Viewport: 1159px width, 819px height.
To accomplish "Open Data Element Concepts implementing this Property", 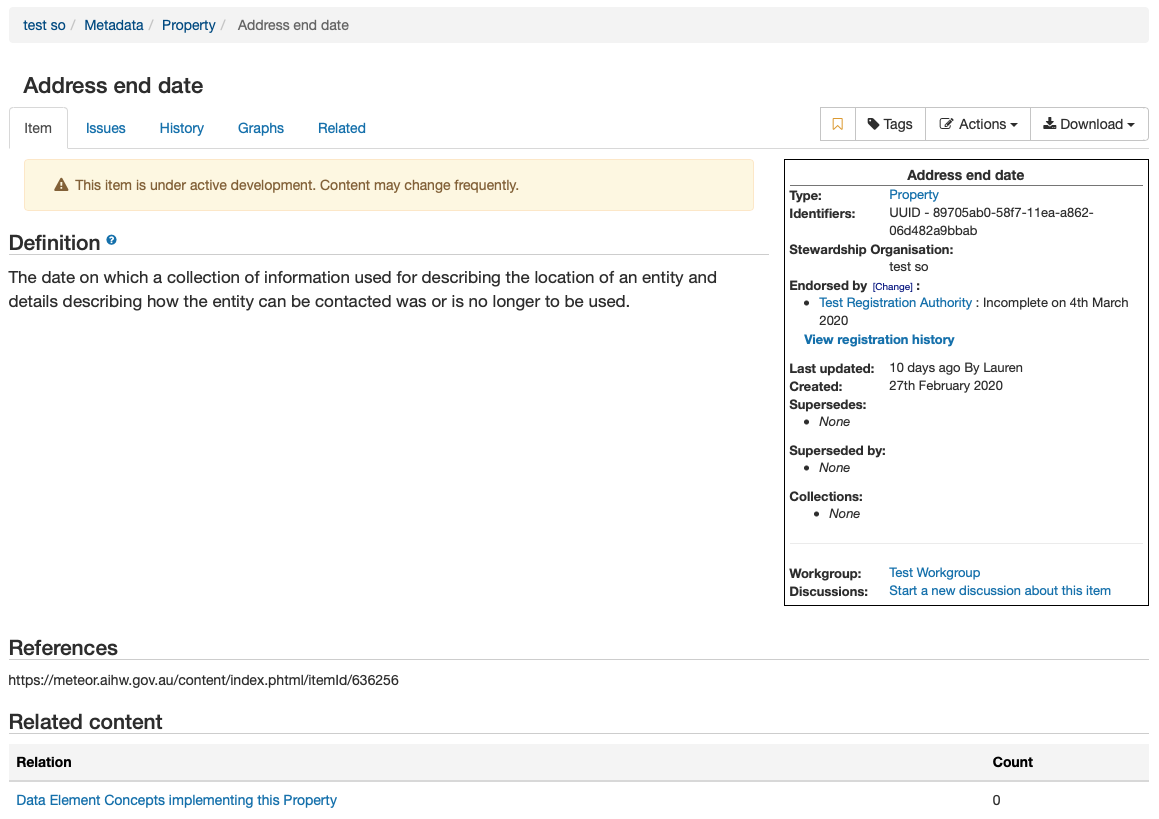I will coord(177,800).
